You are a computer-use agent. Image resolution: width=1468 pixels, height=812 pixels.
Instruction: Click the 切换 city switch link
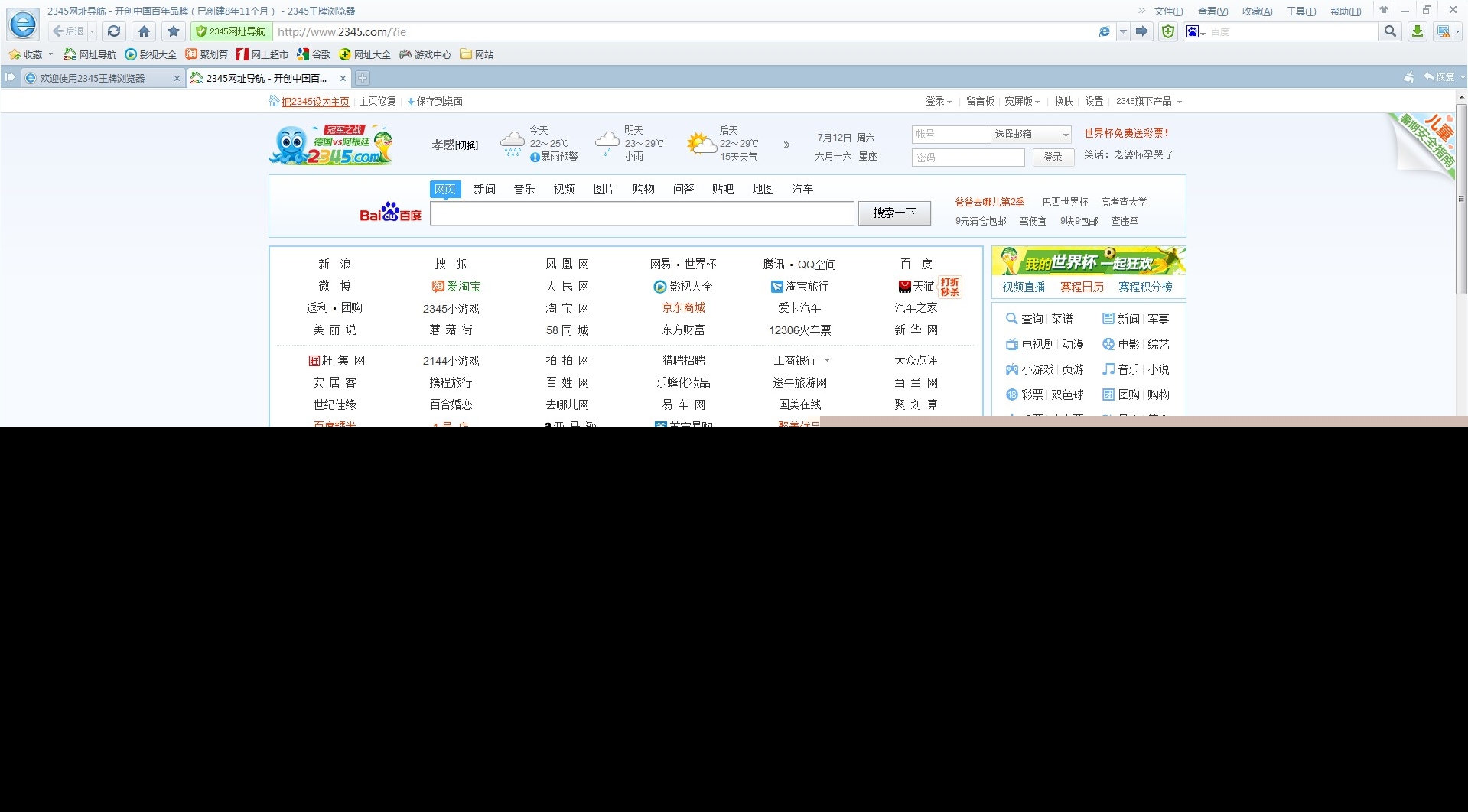[x=467, y=145]
